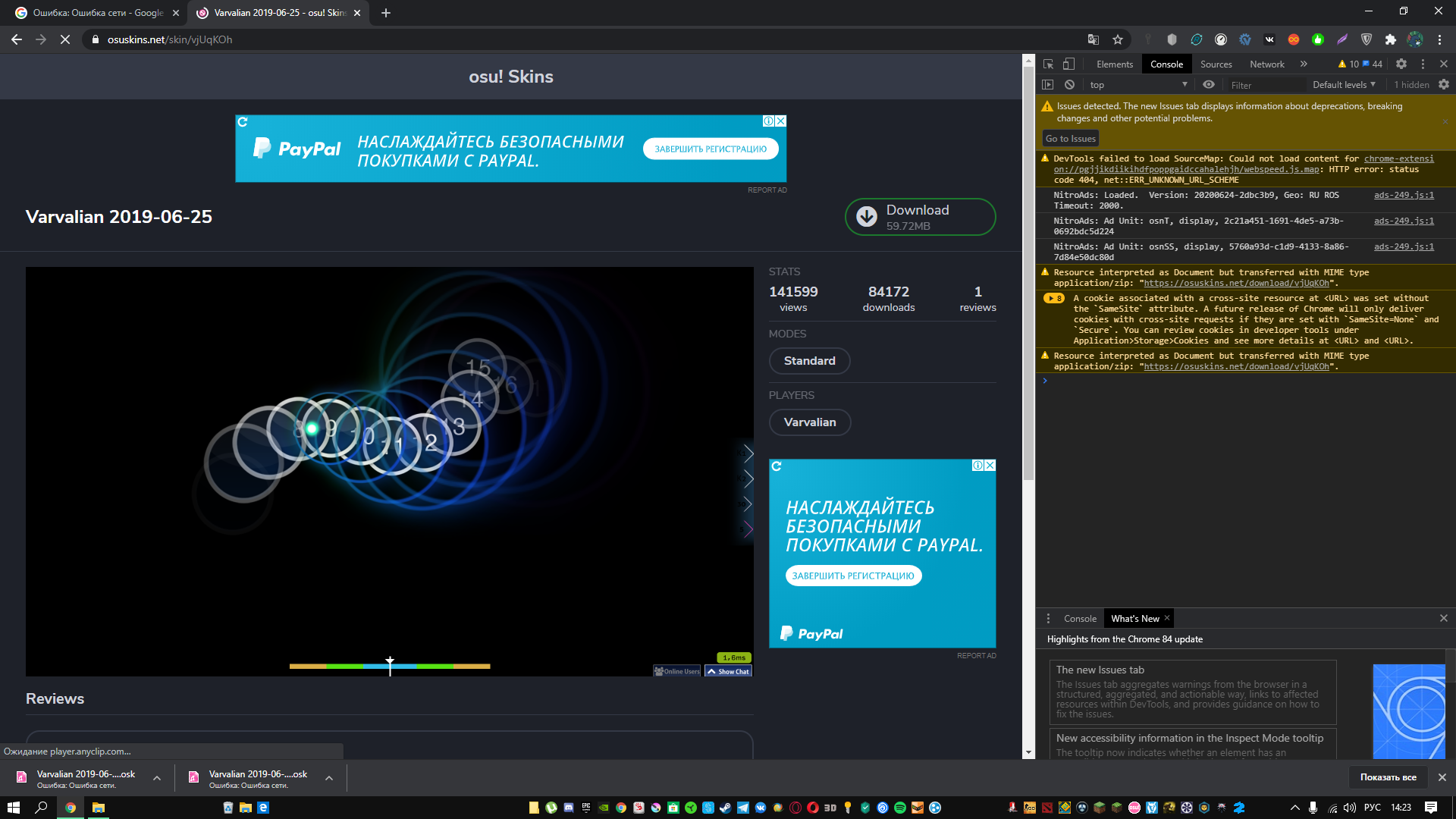
Task: Toggle the inspect element cursor icon
Action: tap(1048, 63)
